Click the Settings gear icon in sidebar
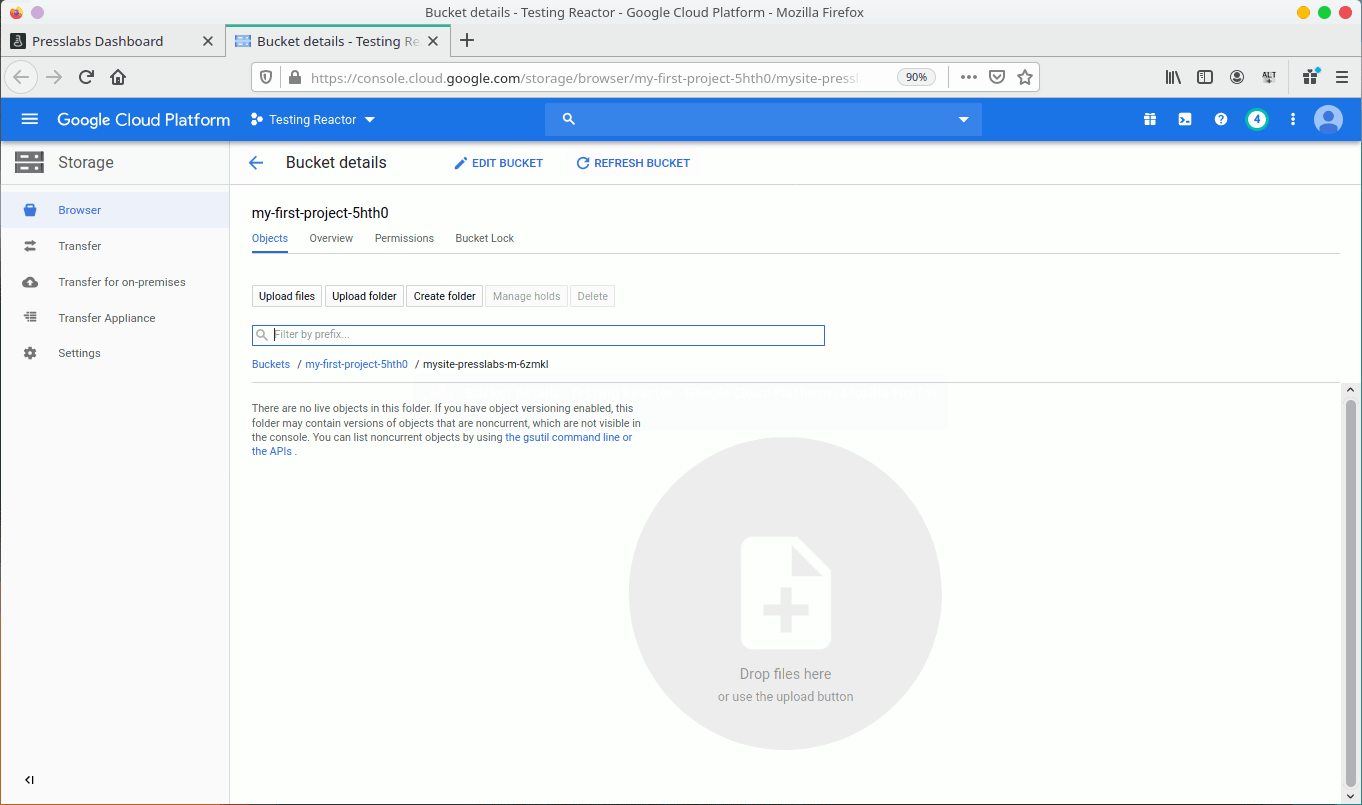This screenshot has width=1362, height=805. click(x=30, y=353)
